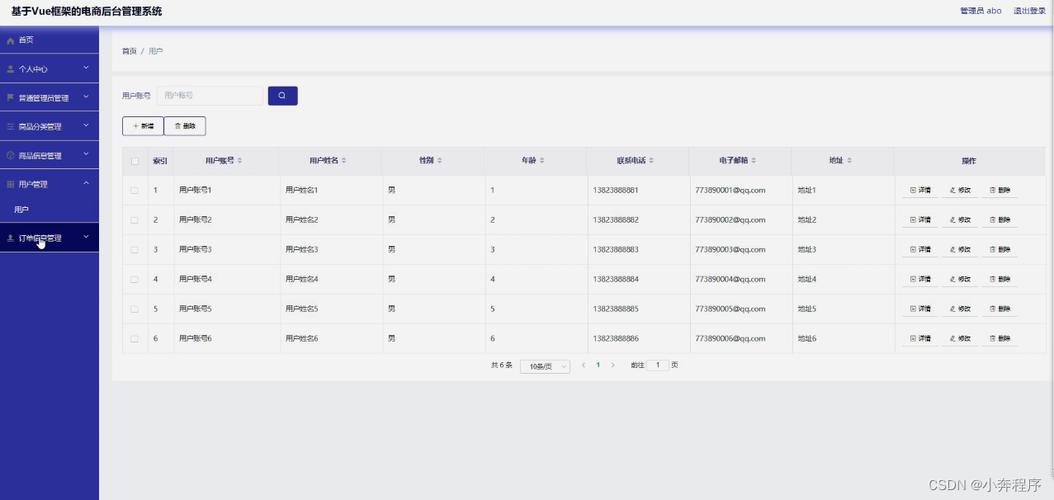
Task: Click the 索引 column header
Action: pyautogui.click(x=161, y=161)
